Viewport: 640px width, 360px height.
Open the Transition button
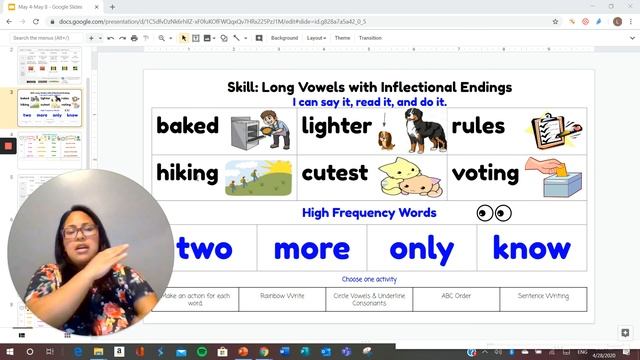[x=370, y=38]
